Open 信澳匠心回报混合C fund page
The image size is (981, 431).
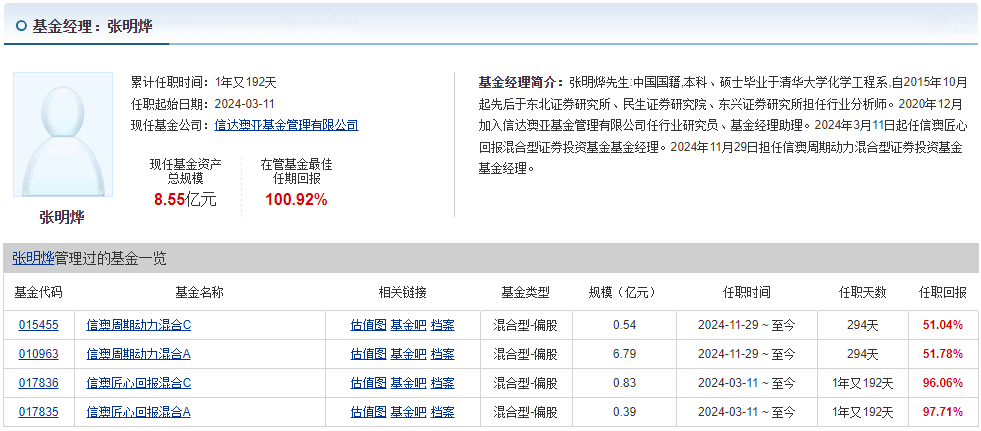pyautogui.click(x=139, y=383)
